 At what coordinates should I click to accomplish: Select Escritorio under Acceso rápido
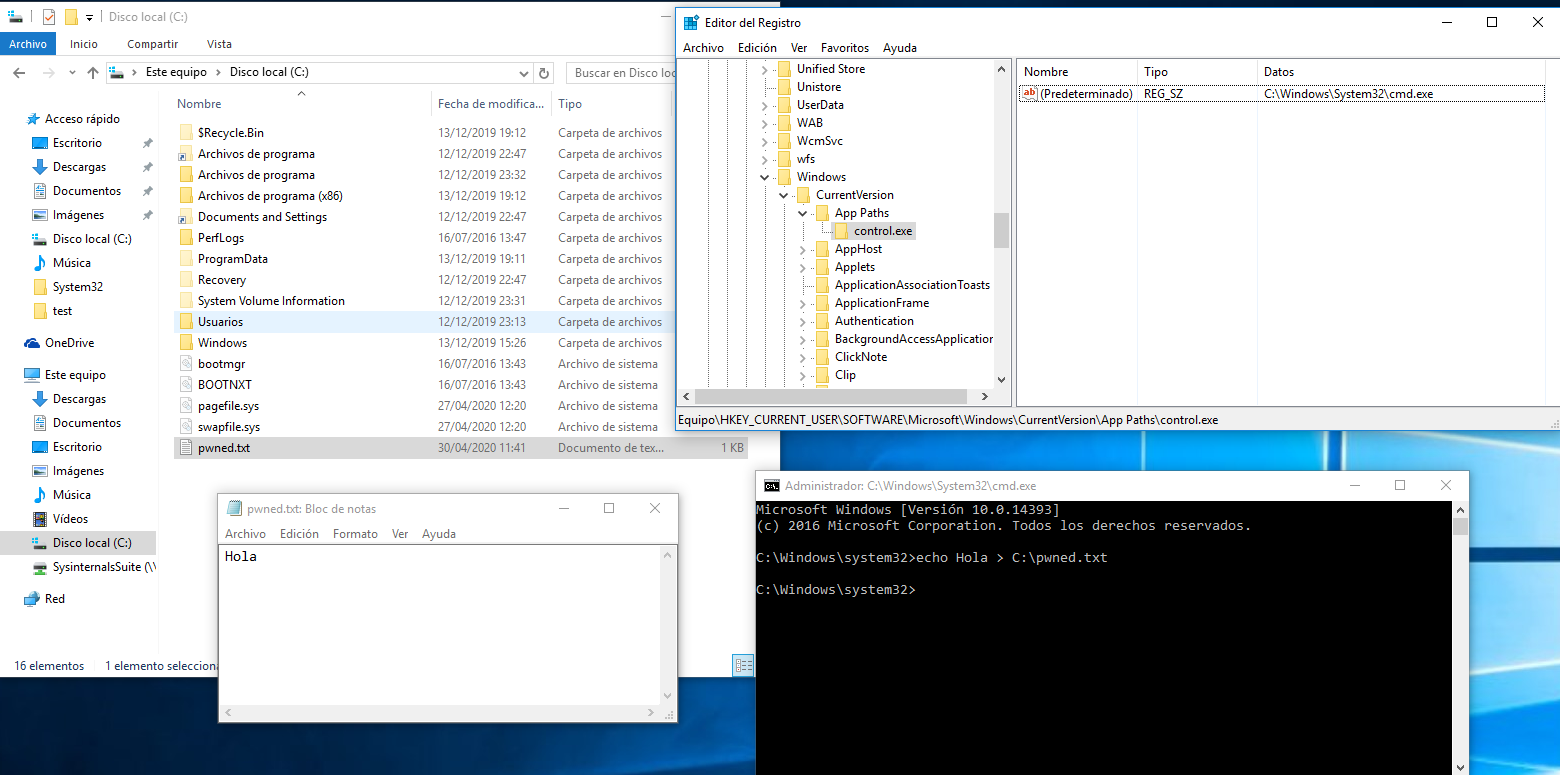[x=77, y=143]
